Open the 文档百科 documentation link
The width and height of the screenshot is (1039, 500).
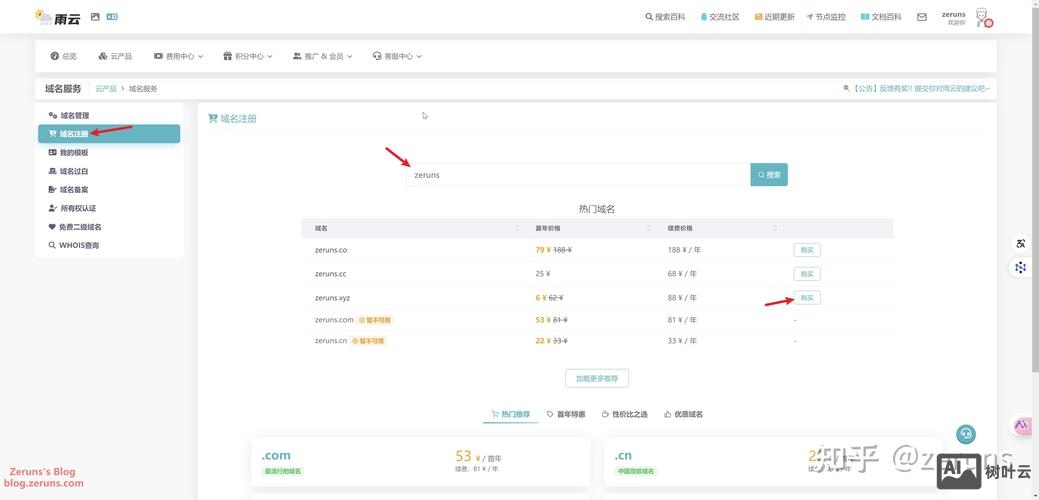pyautogui.click(x=881, y=17)
